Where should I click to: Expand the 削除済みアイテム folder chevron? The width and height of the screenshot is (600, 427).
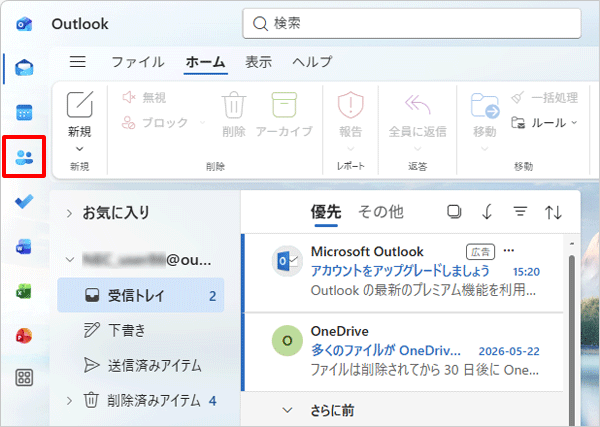coord(69,401)
